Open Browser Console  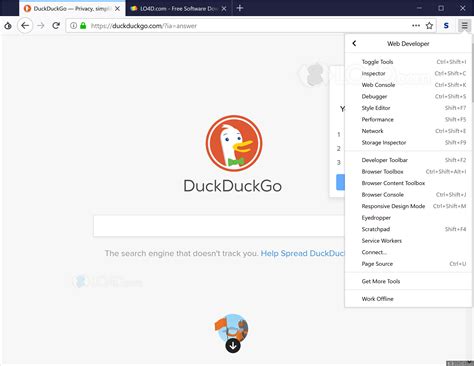[408, 195]
